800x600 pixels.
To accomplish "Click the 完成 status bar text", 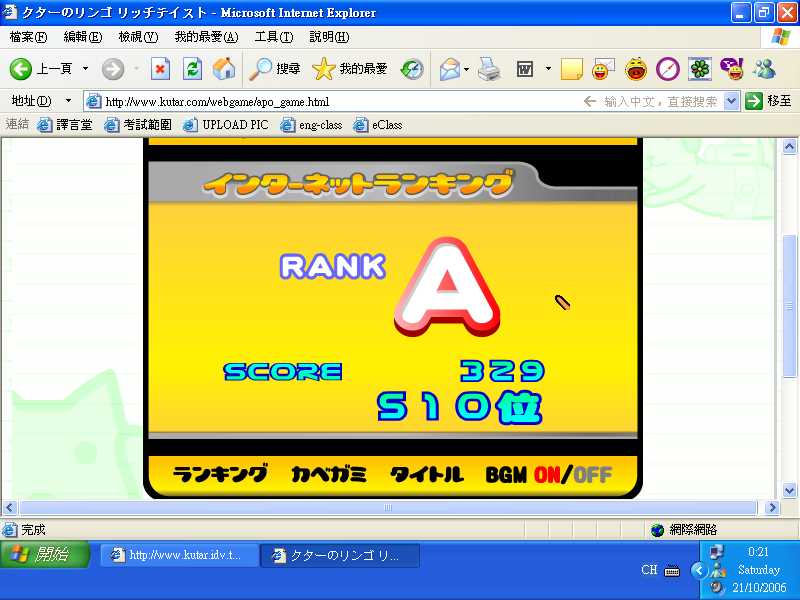I will 33,530.
